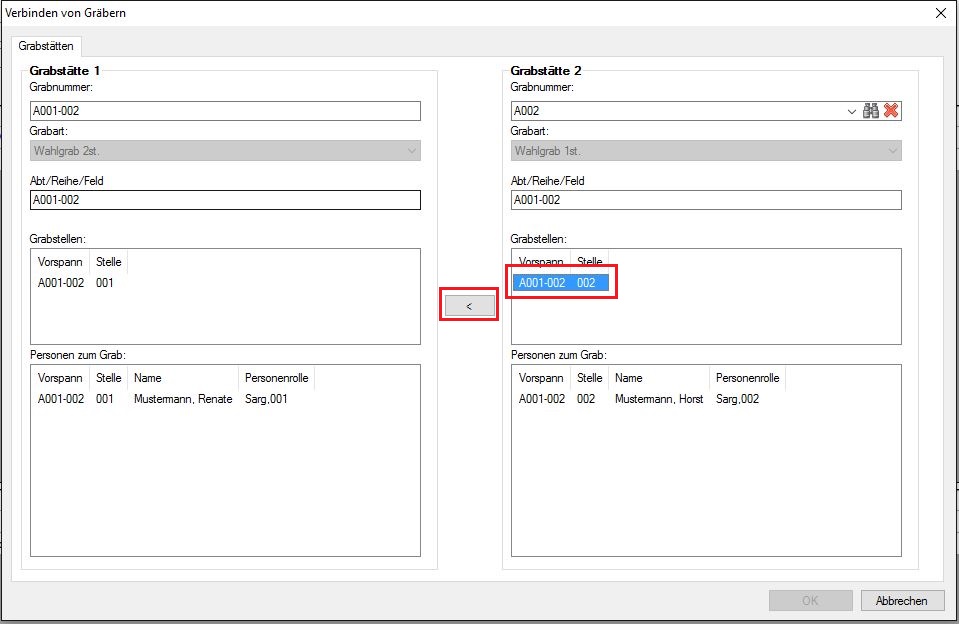This screenshot has height=624, width=959.
Task: Click the red X clear icon
Action: tap(891, 111)
